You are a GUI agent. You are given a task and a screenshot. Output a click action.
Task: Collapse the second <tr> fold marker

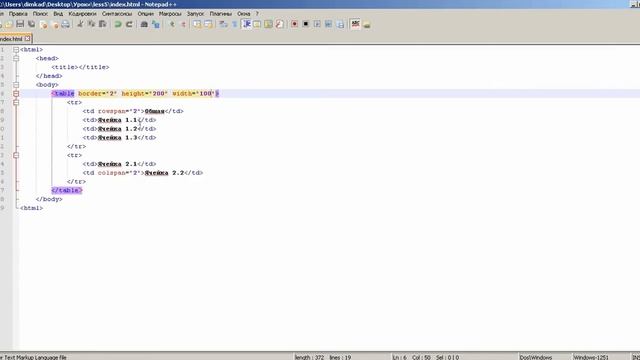point(16,156)
